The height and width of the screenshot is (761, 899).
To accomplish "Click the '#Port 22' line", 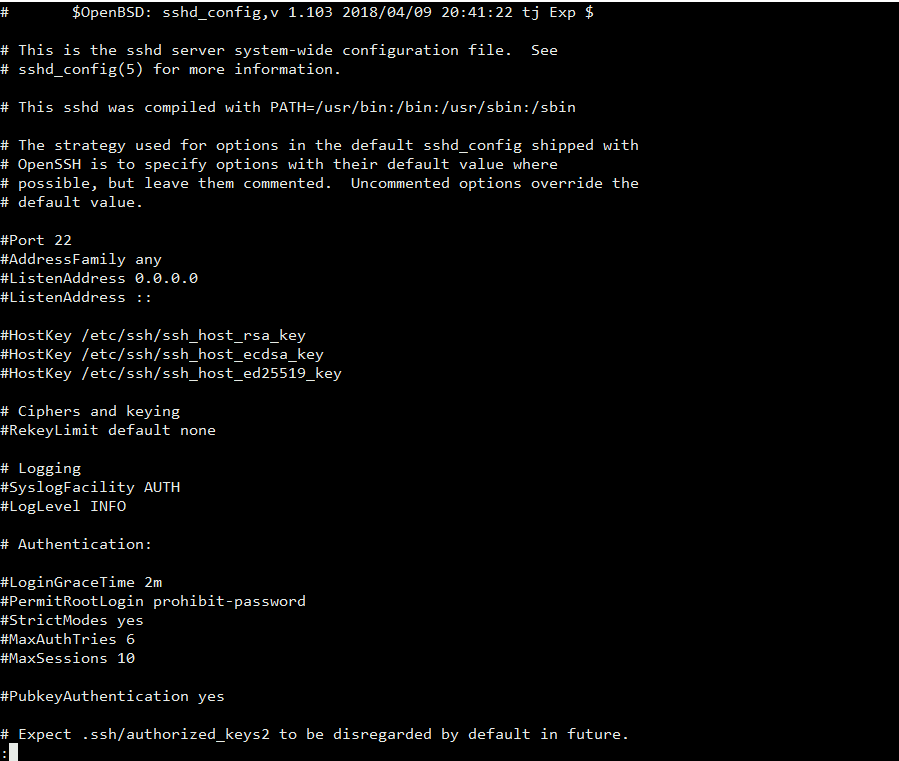I will pyautogui.click(x=36, y=240).
